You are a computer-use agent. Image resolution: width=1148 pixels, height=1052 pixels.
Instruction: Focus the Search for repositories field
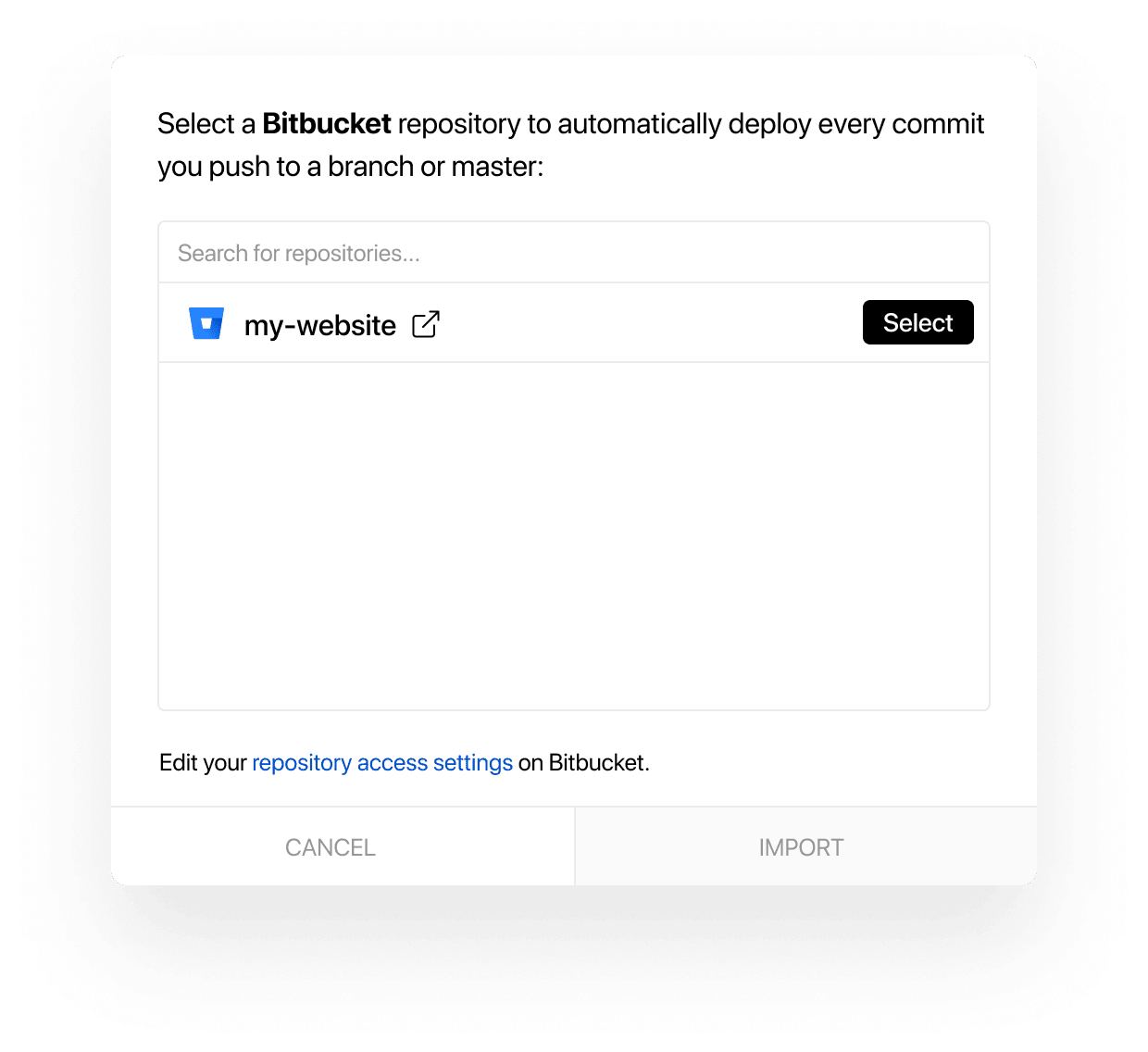574,253
